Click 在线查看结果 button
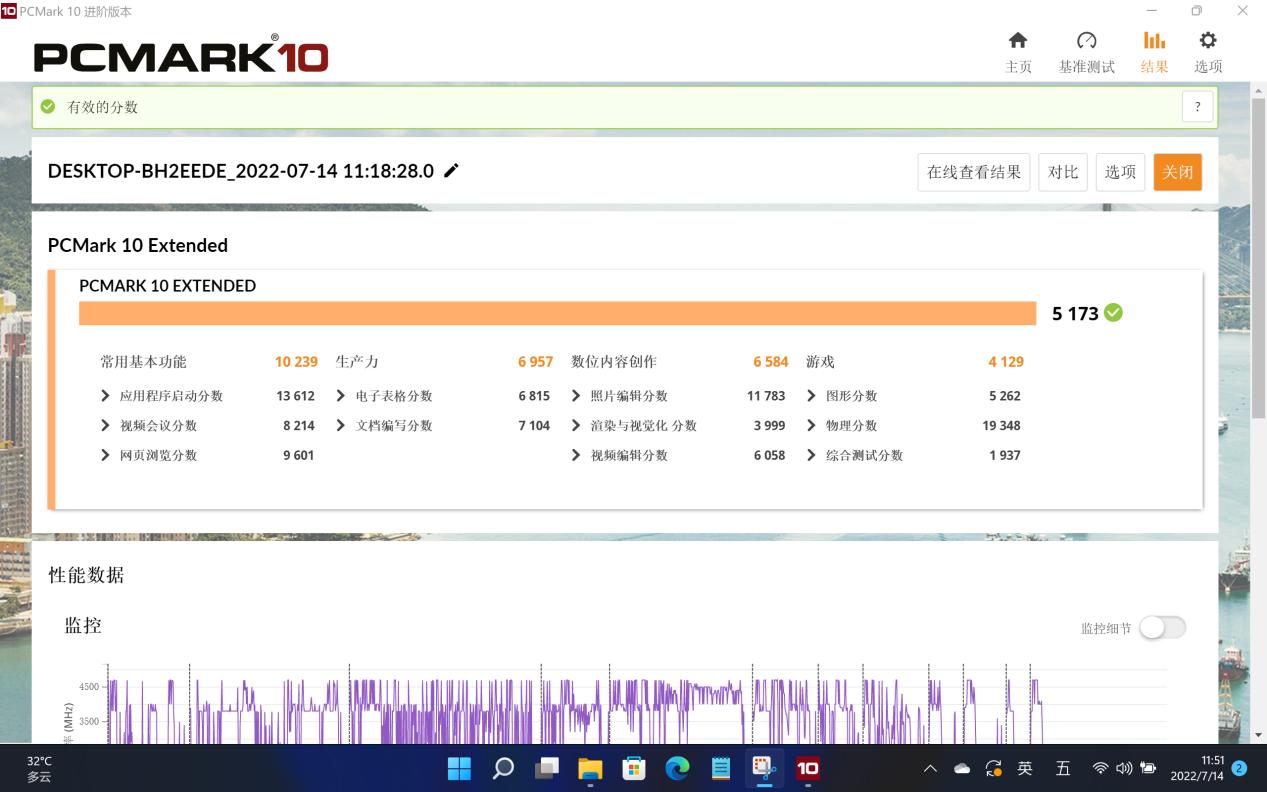1267x792 pixels. point(974,172)
